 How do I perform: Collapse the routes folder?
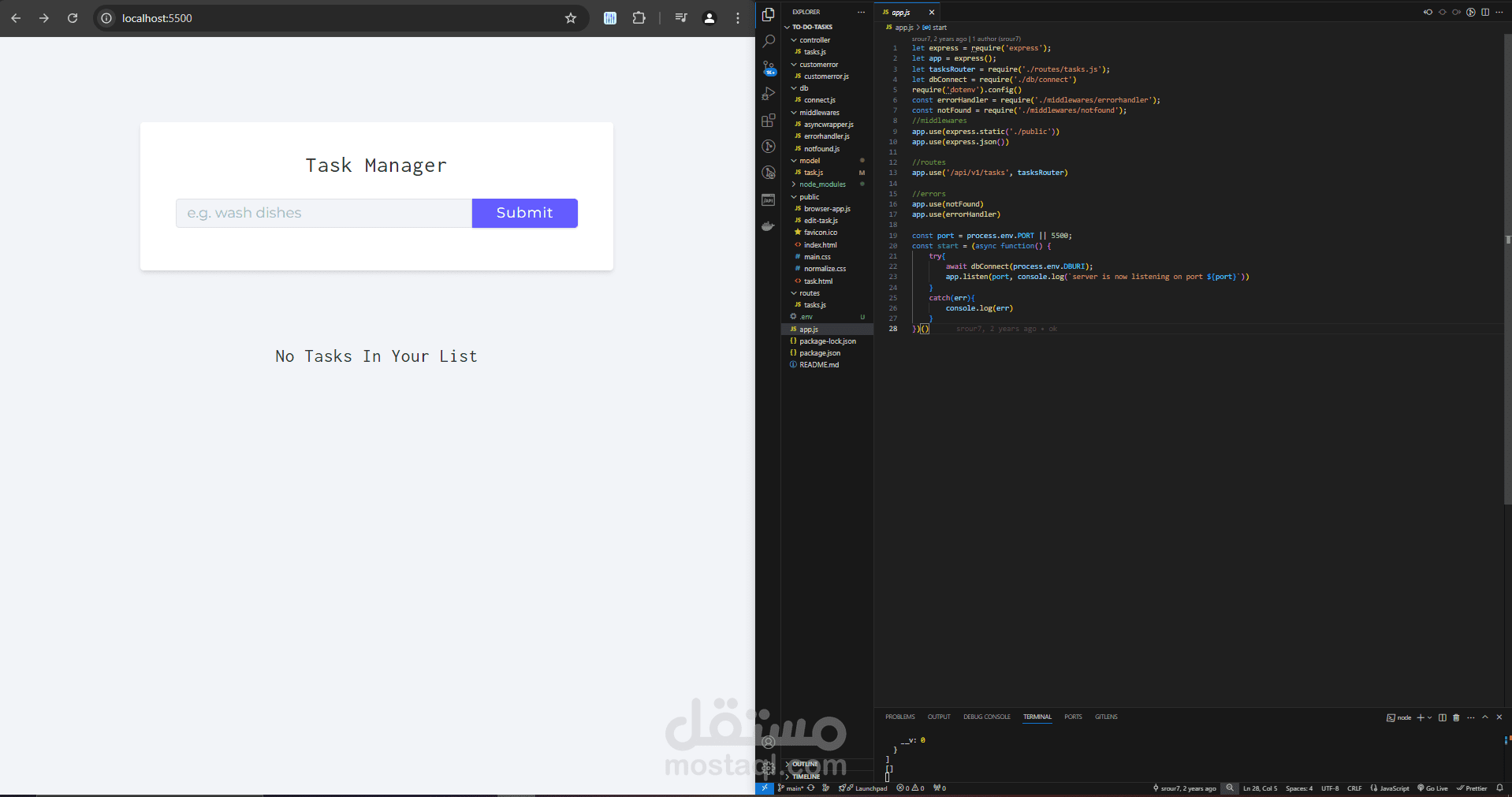(x=809, y=293)
